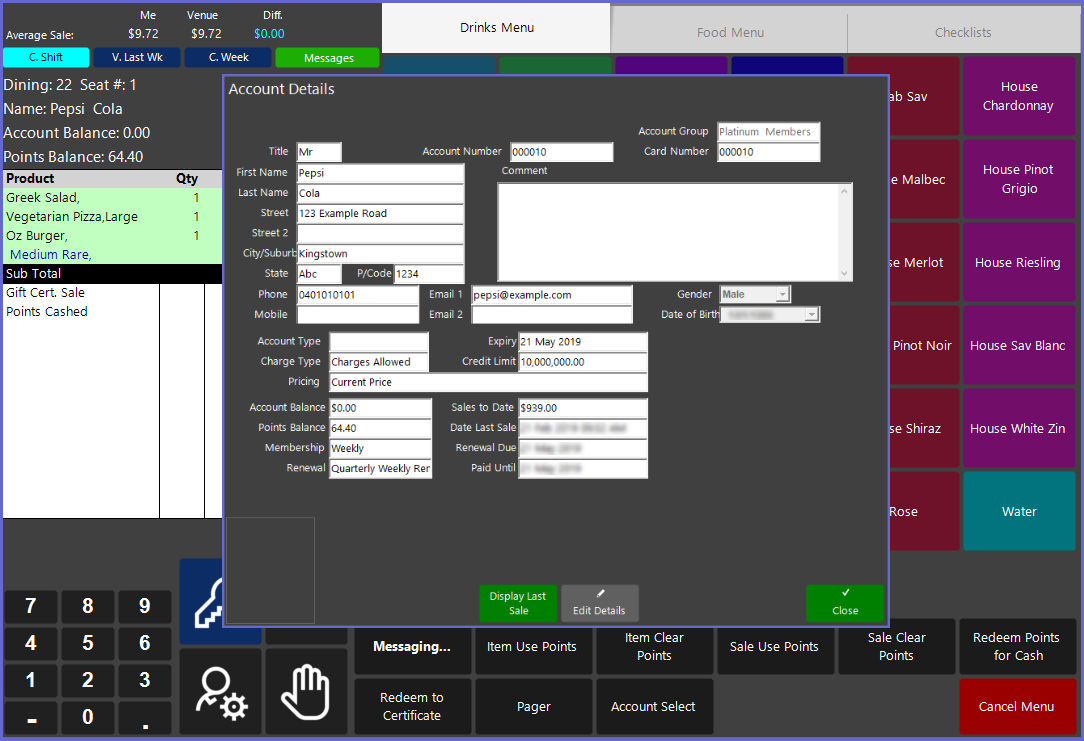Viewport: 1084px width, 741px height.
Task: Open the user settings gear icon
Action: point(220,692)
